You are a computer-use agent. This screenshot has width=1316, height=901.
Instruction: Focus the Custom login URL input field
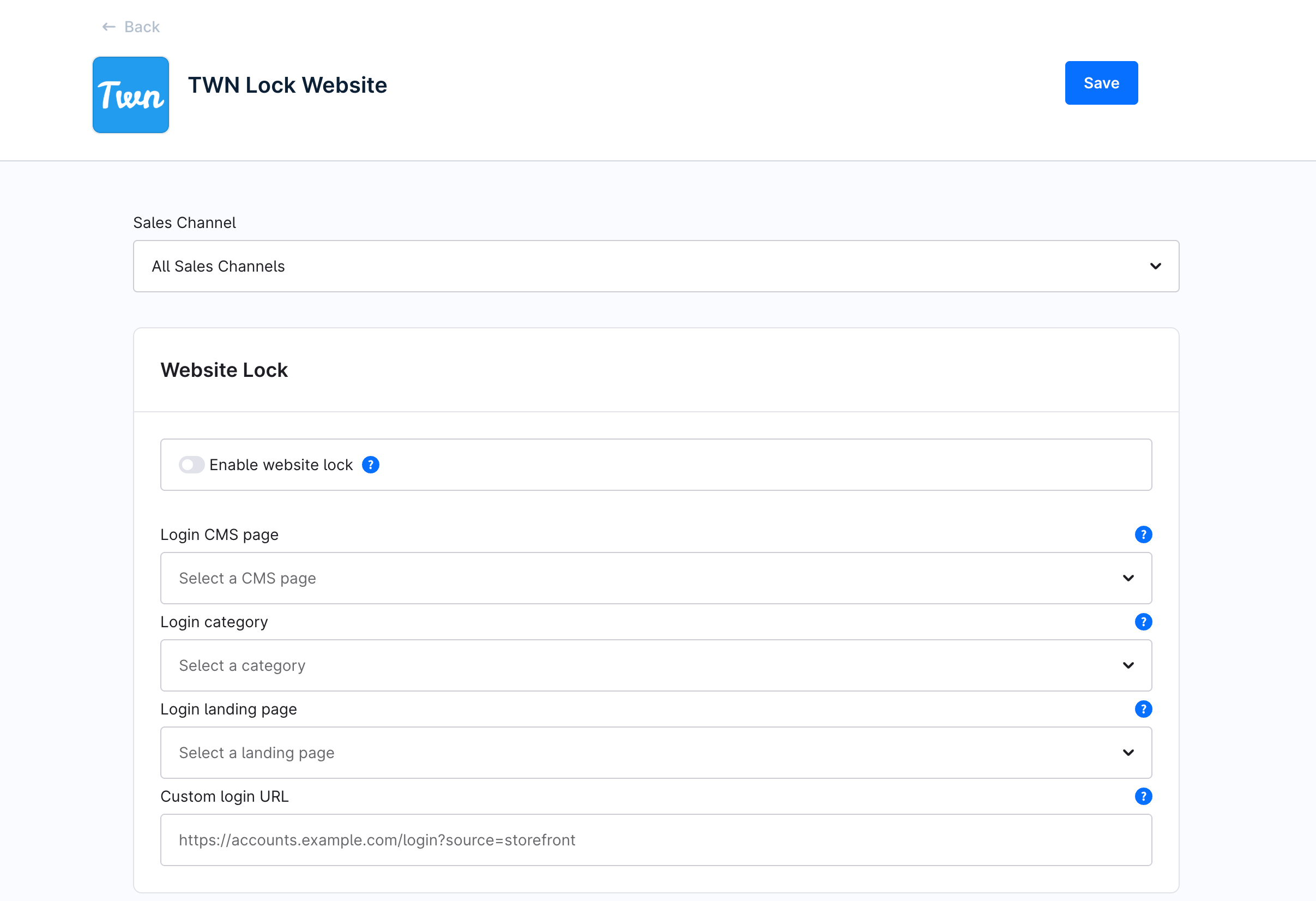[656, 840]
